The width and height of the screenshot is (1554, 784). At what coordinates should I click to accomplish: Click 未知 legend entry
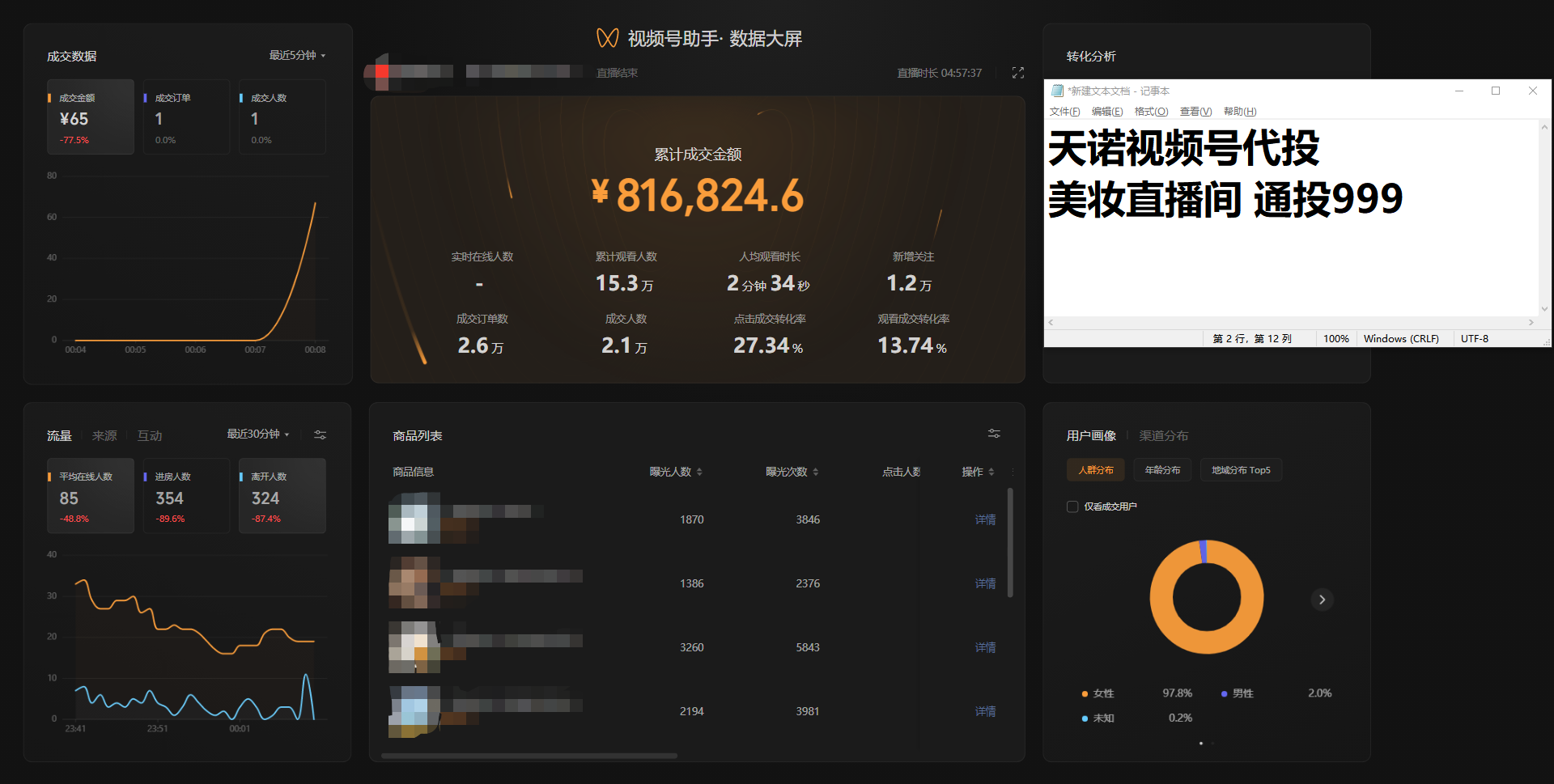click(x=1098, y=718)
